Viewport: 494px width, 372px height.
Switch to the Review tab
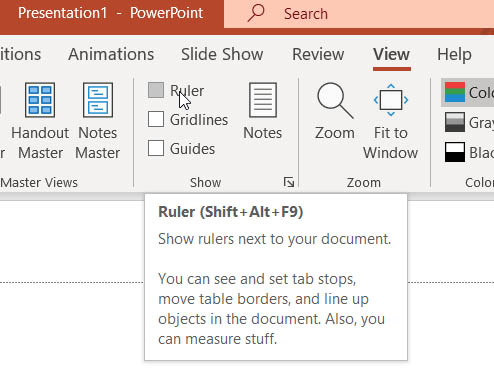(318, 54)
